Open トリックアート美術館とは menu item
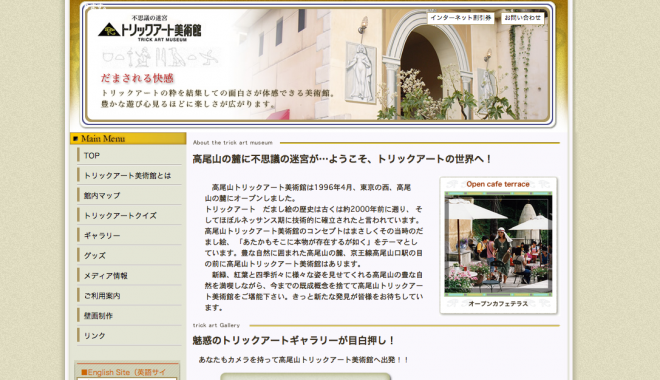 [x=129, y=175]
